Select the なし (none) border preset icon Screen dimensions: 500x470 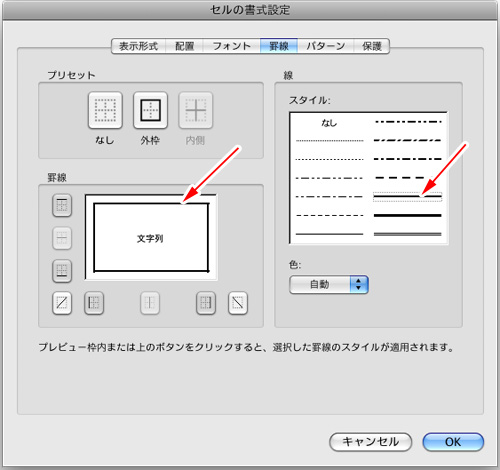pos(105,110)
